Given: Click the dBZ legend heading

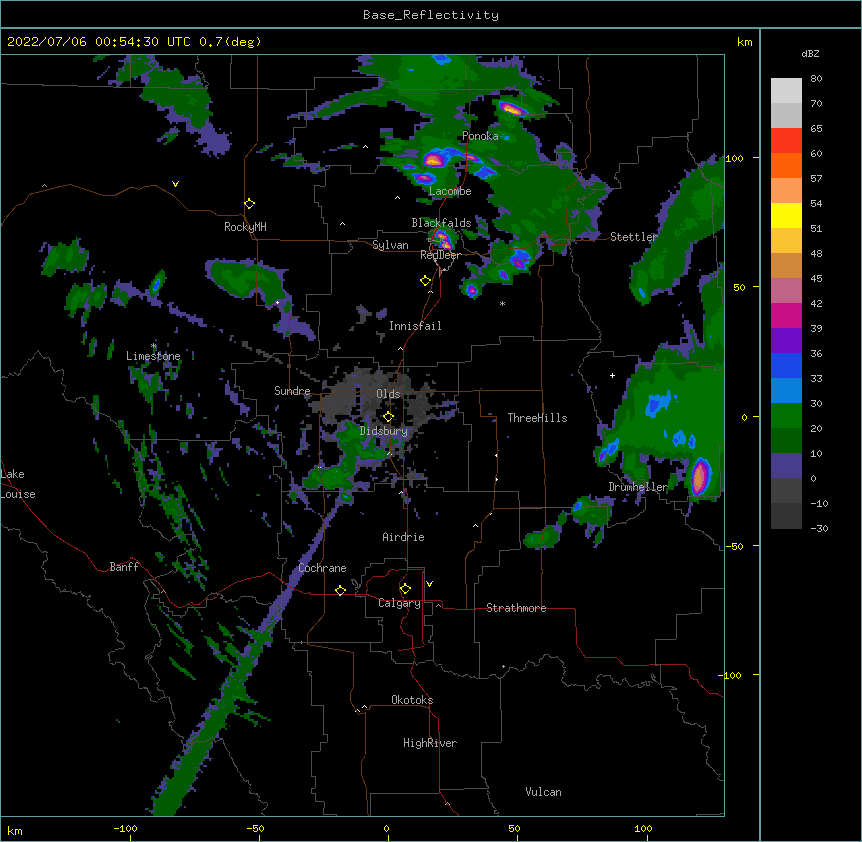Looking at the screenshot, I should [810, 53].
